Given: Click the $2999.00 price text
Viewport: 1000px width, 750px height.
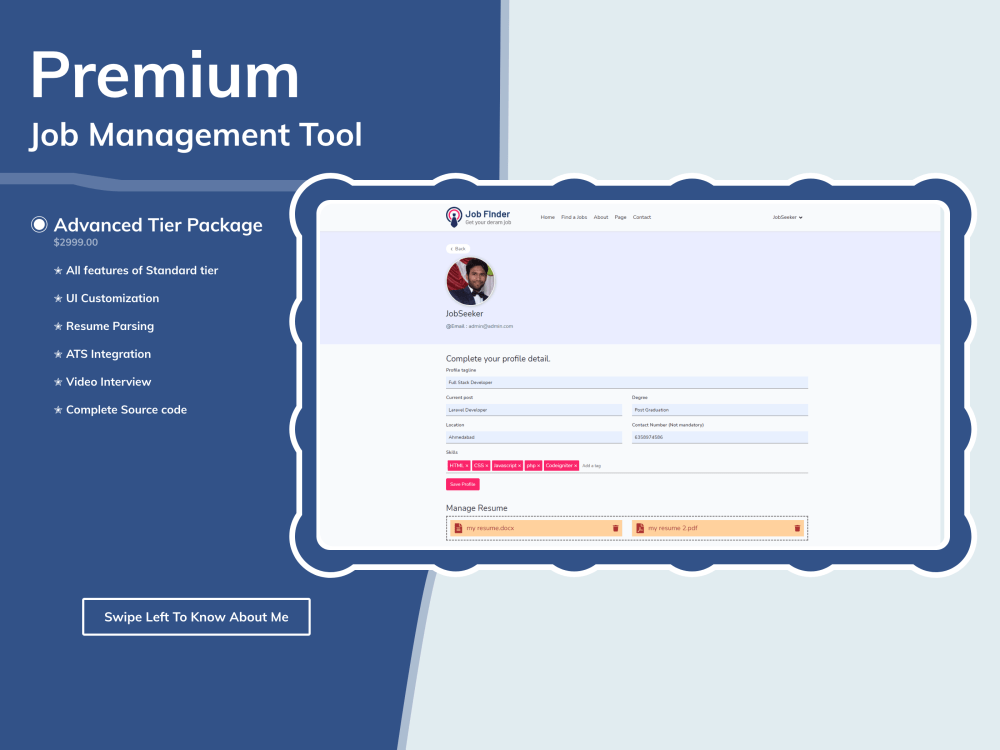Looking at the screenshot, I should 76,242.
